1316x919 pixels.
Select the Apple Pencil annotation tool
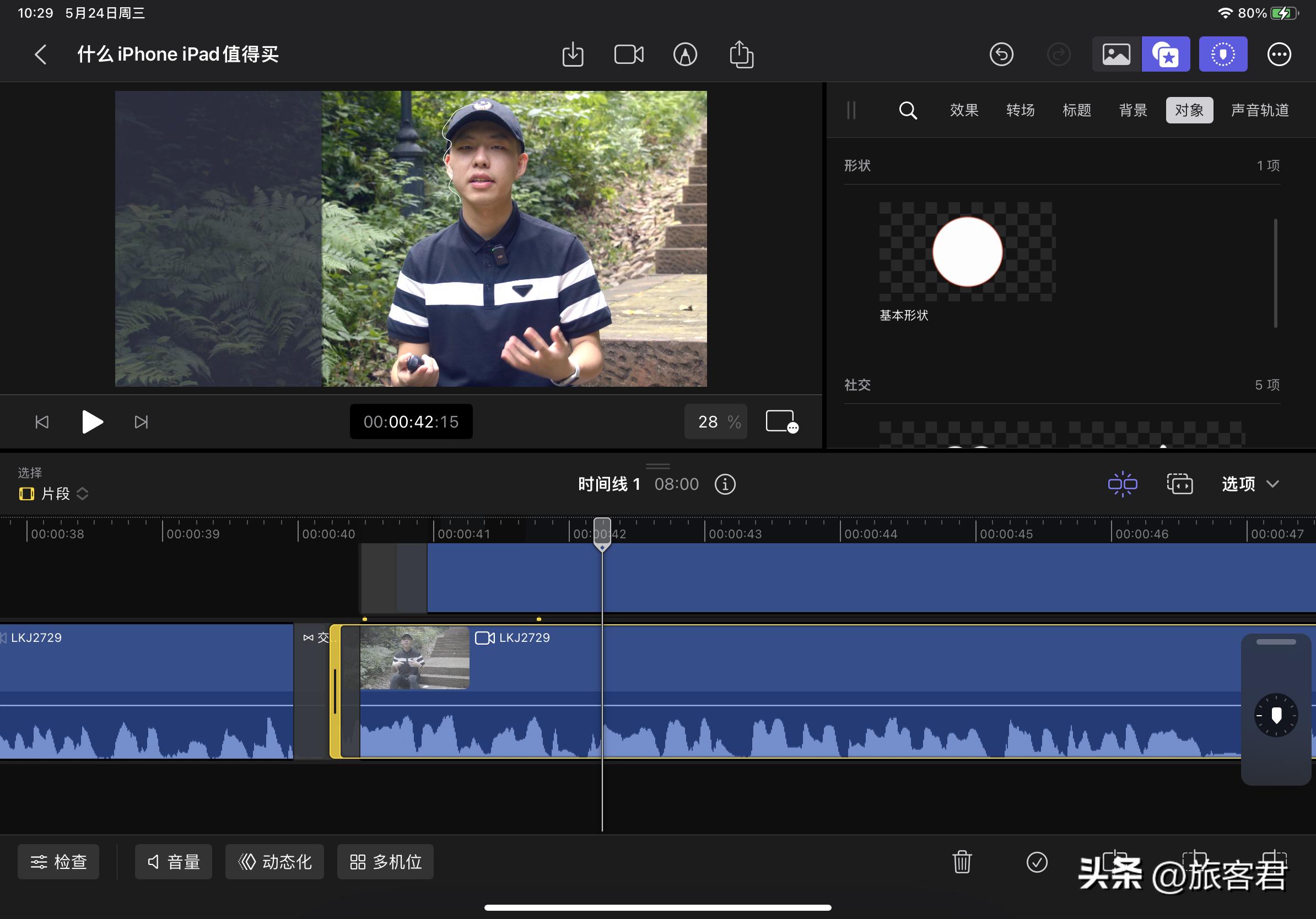(685, 54)
